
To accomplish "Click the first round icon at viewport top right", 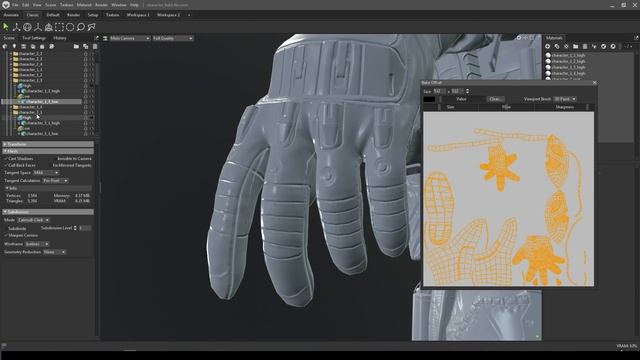I will pos(519,38).
